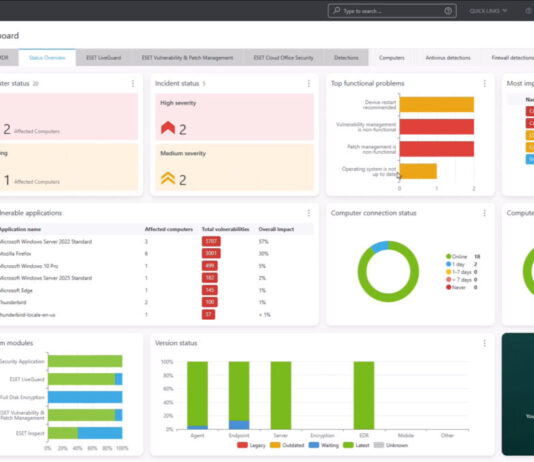The height and width of the screenshot is (462, 534).
Task: Click the '57%' overall impact value
Action: click(x=263, y=242)
